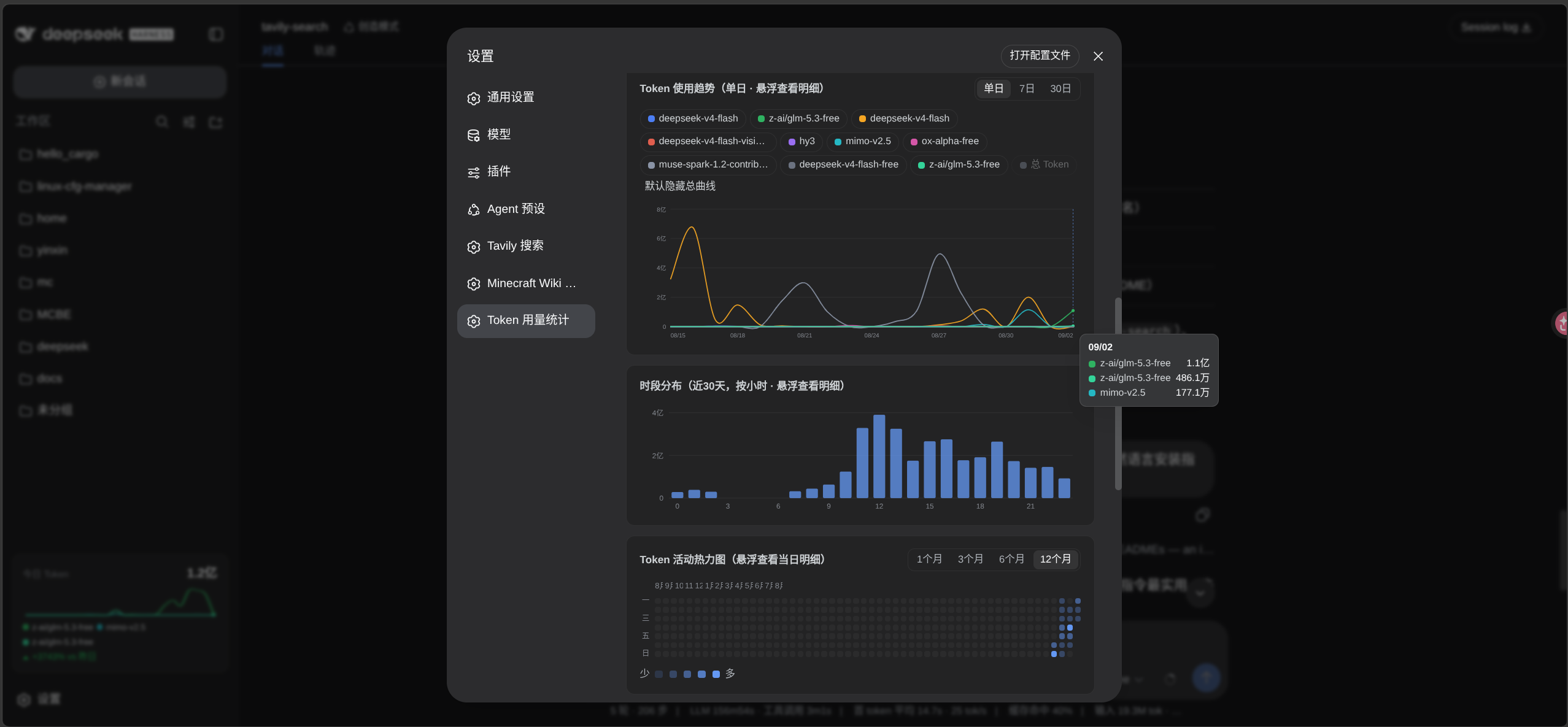Open the Minecraft Wiki … section
Image resolution: width=1568 pixels, height=727 pixels.
tap(526, 283)
